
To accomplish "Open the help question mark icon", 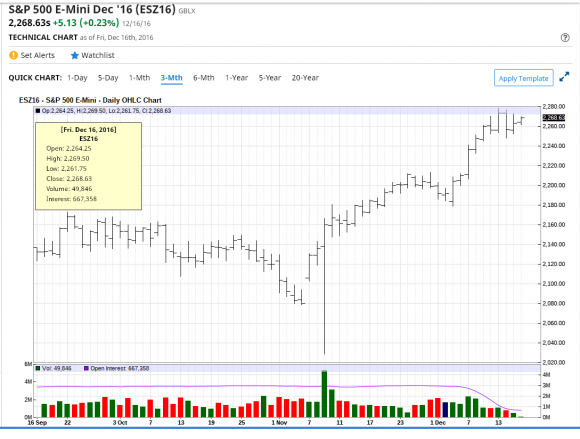I will [x=565, y=37].
